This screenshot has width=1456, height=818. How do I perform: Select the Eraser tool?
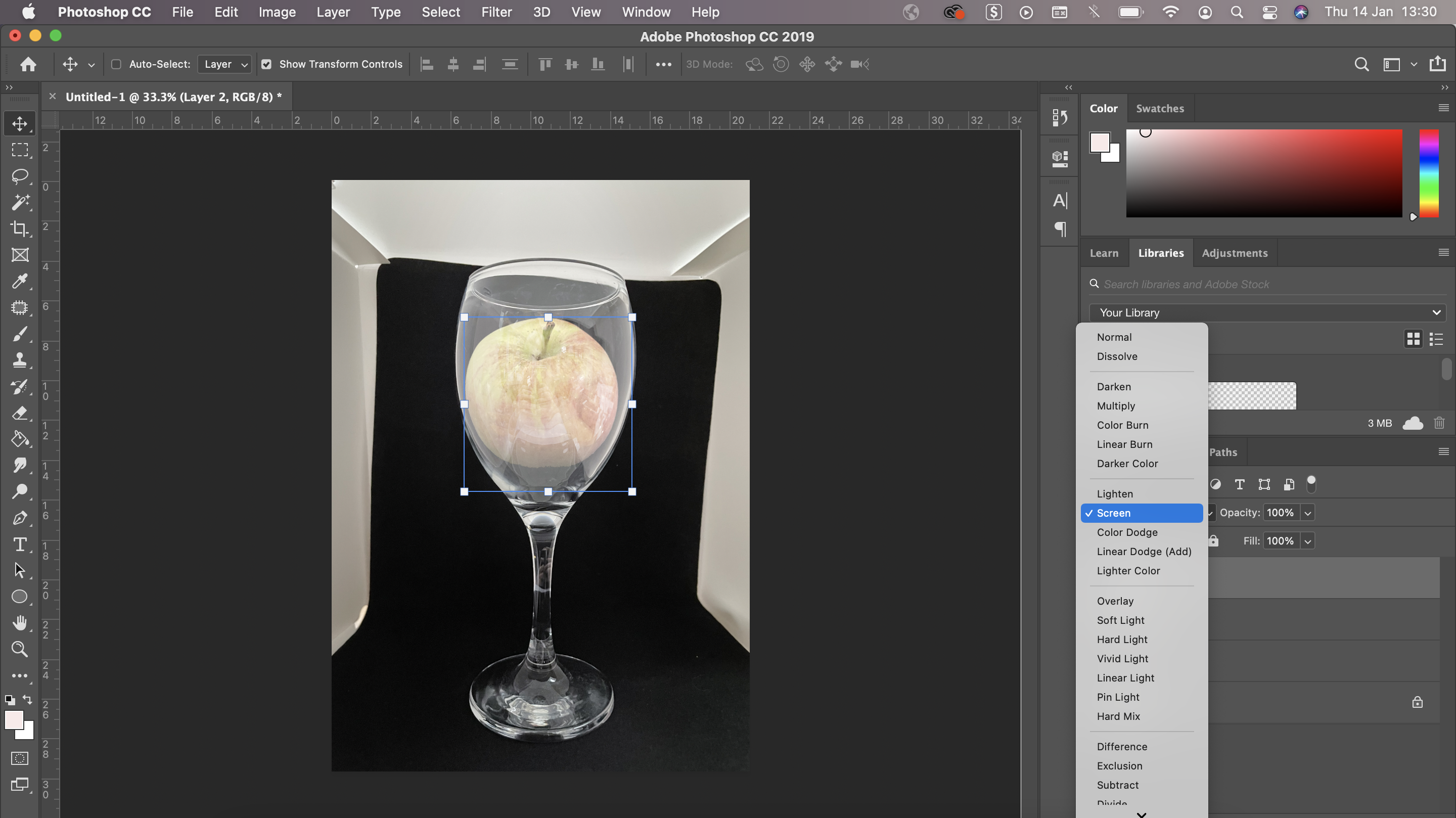[20, 413]
